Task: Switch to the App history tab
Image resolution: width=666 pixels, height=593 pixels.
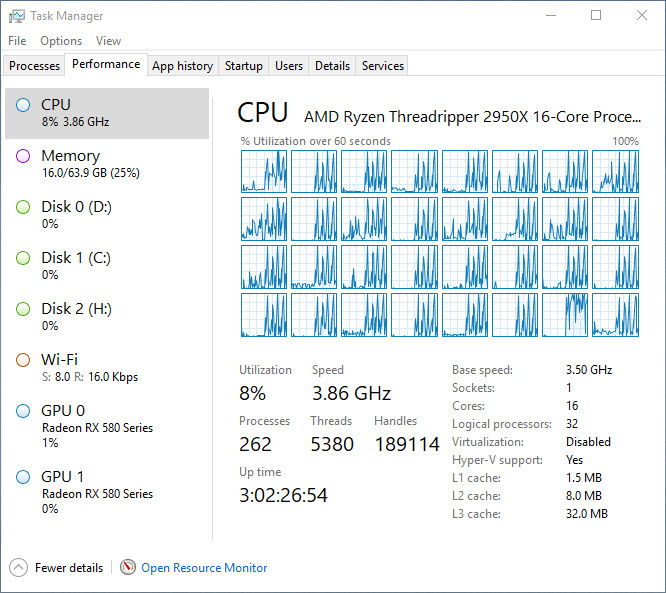Action: (182, 66)
